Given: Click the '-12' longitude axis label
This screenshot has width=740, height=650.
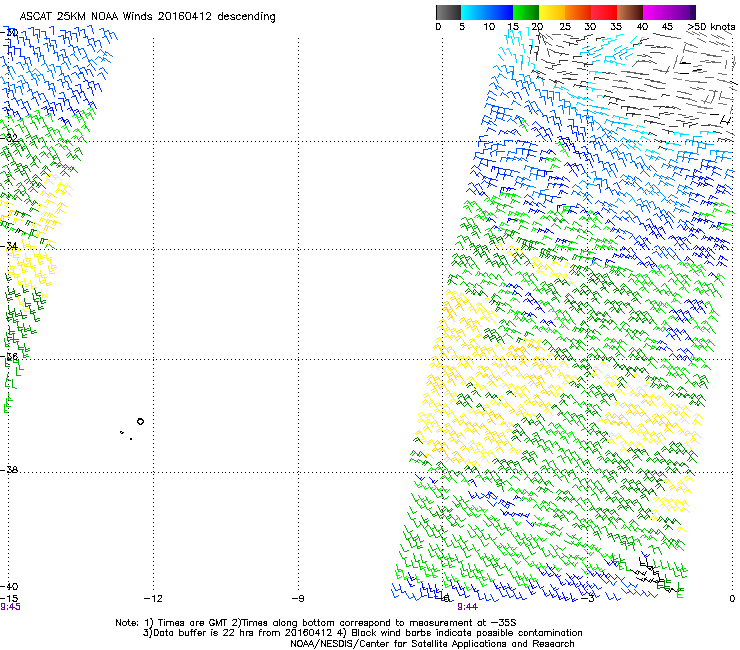Looking at the screenshot, I should coord(153,599).
